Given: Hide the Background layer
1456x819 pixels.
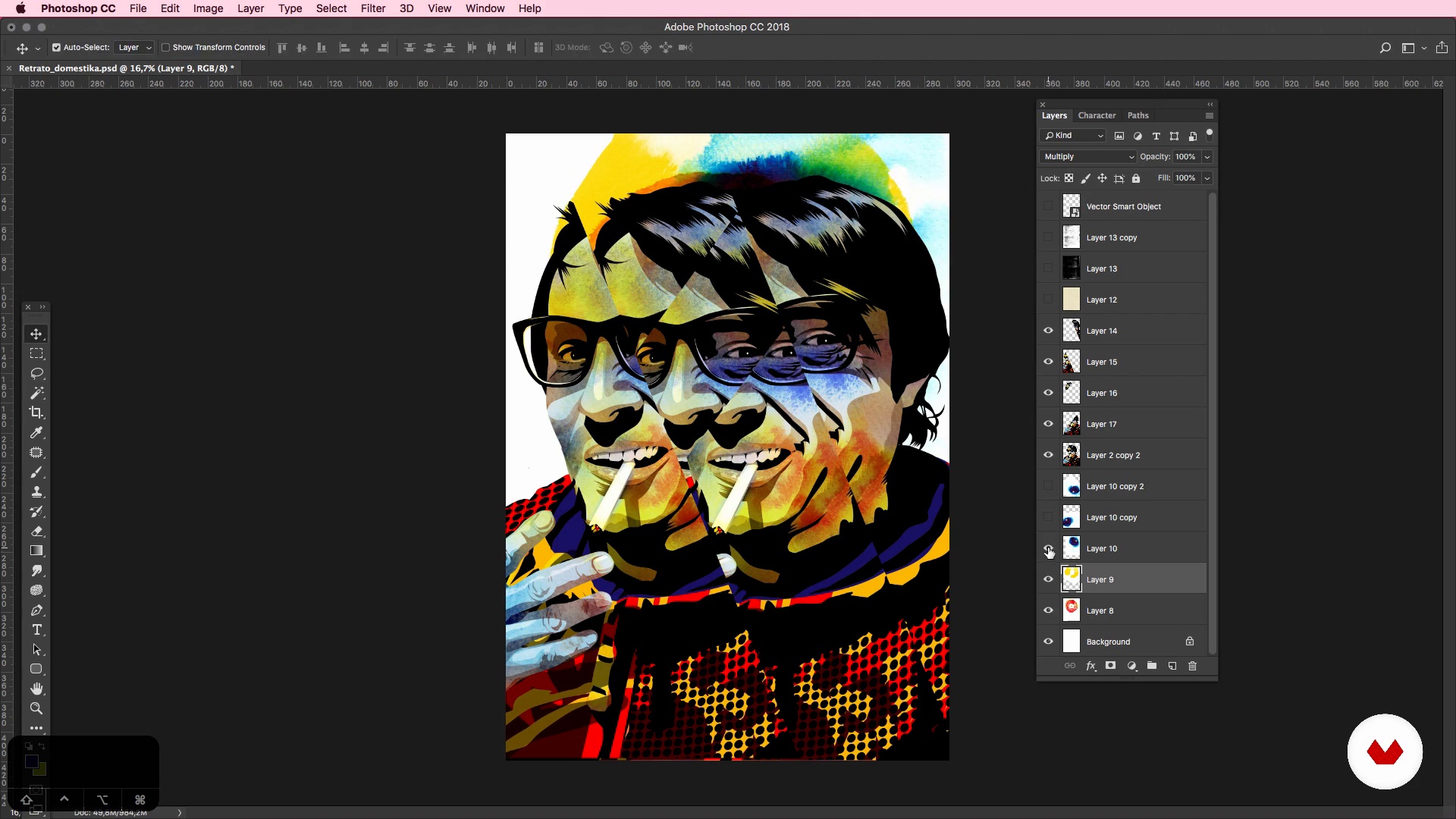Looking at the screenshot, I should 1048,642.
